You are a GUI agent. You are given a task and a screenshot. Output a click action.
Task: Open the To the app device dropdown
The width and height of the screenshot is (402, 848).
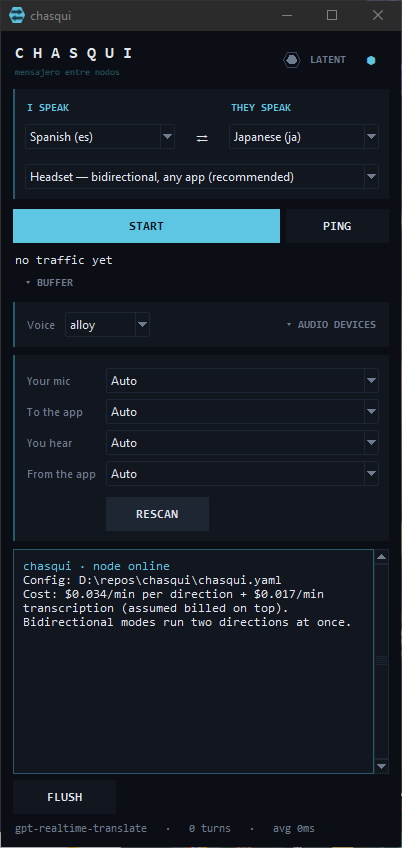(242, 412)
